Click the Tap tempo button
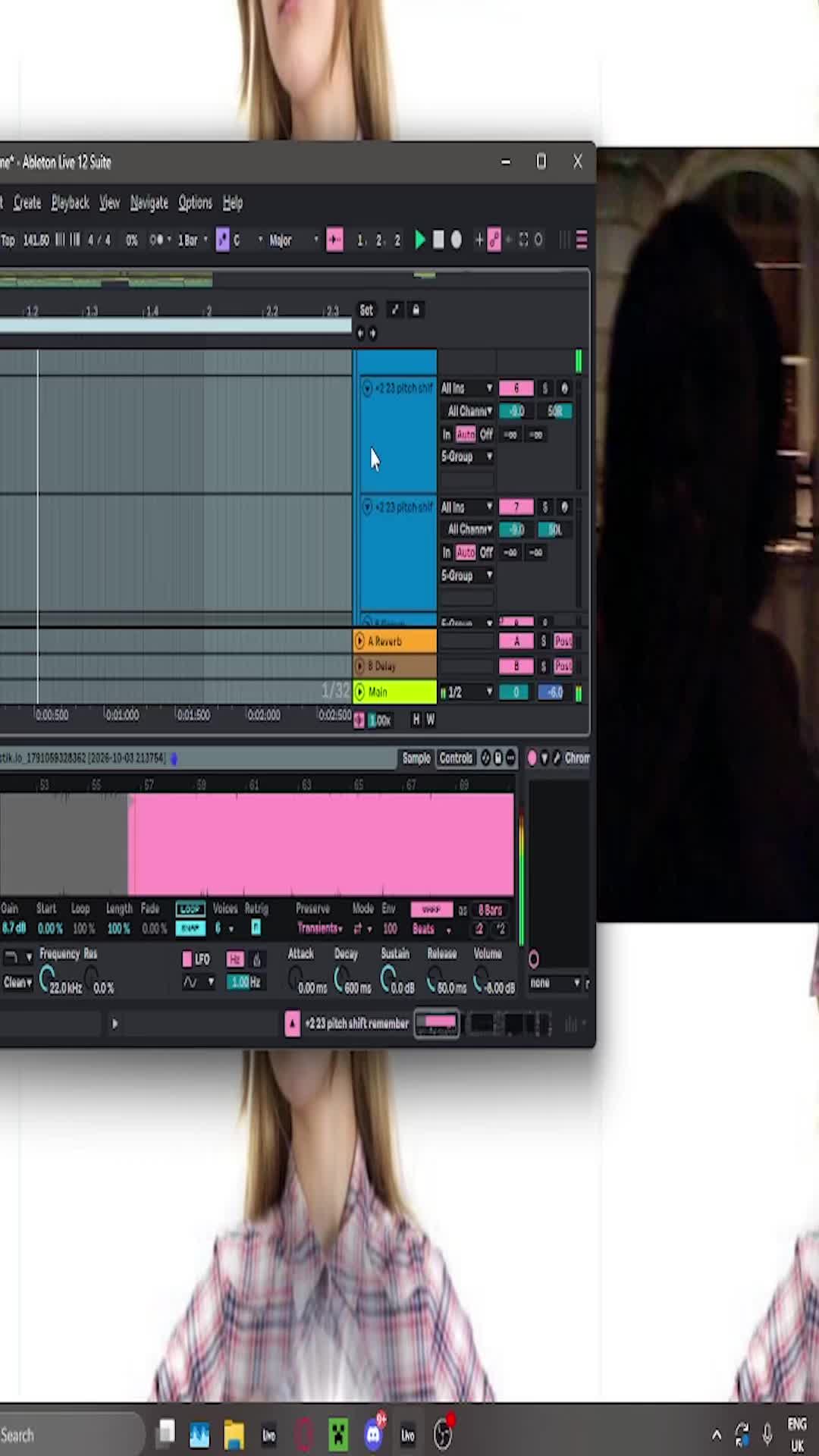Screen dimensions: 819x1456 8,240
